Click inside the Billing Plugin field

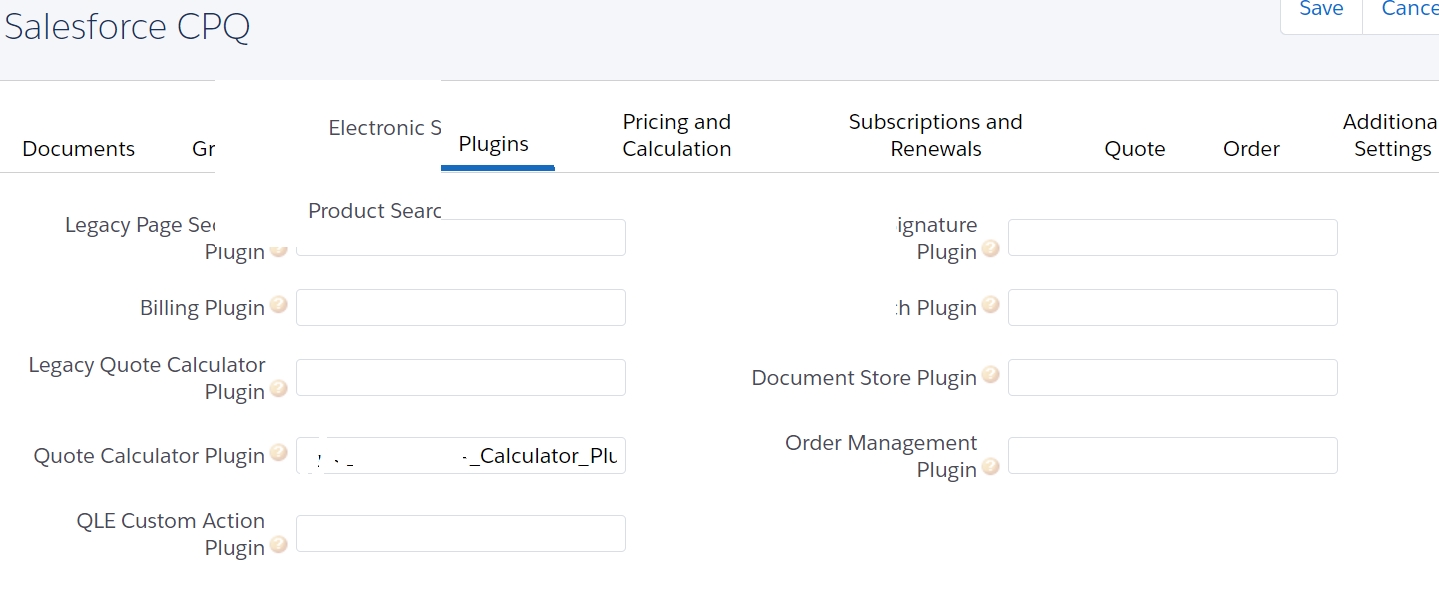[460, 307]
